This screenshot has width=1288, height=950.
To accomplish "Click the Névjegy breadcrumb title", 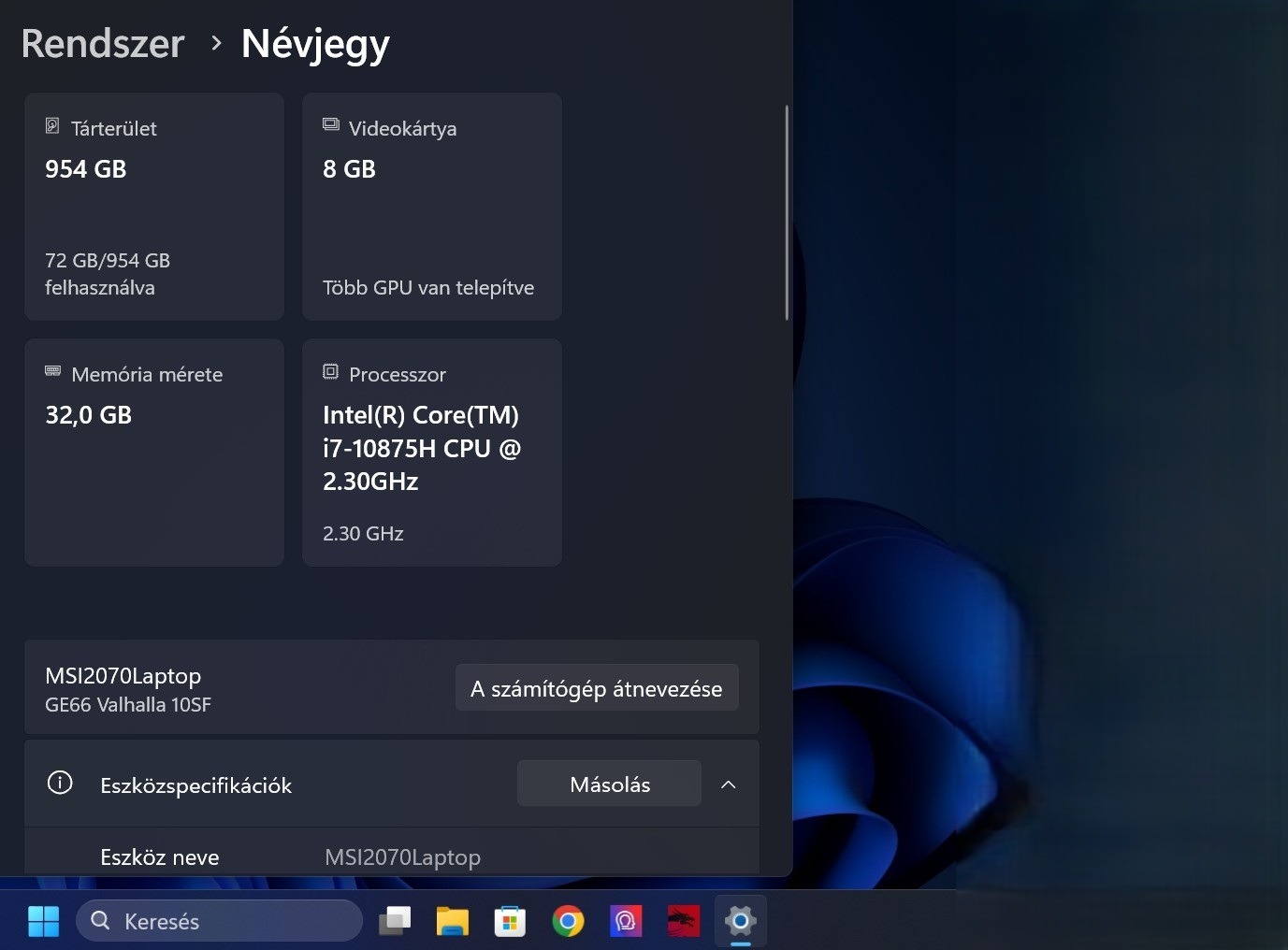I will pyautogui.click(x=315, y=44).
